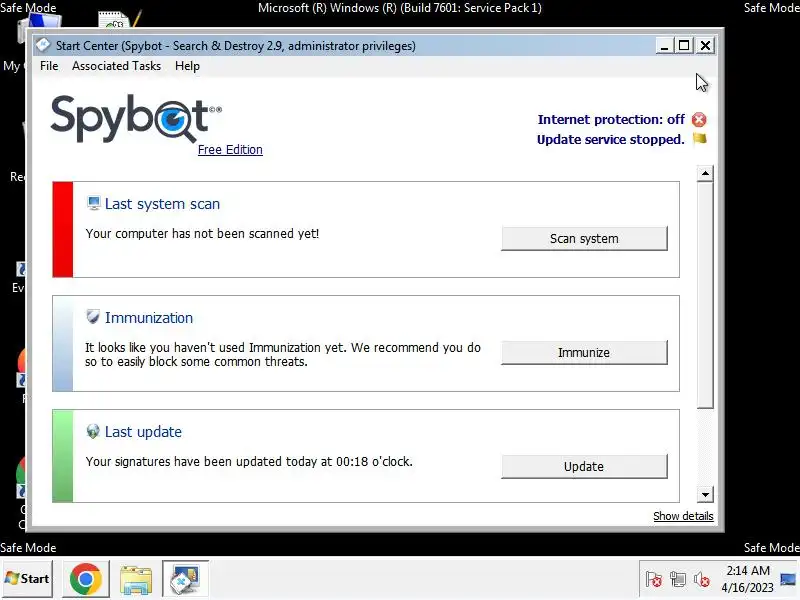Launch Google Chrome from the taskbar
800x600 pixels.
pos(86,579)
